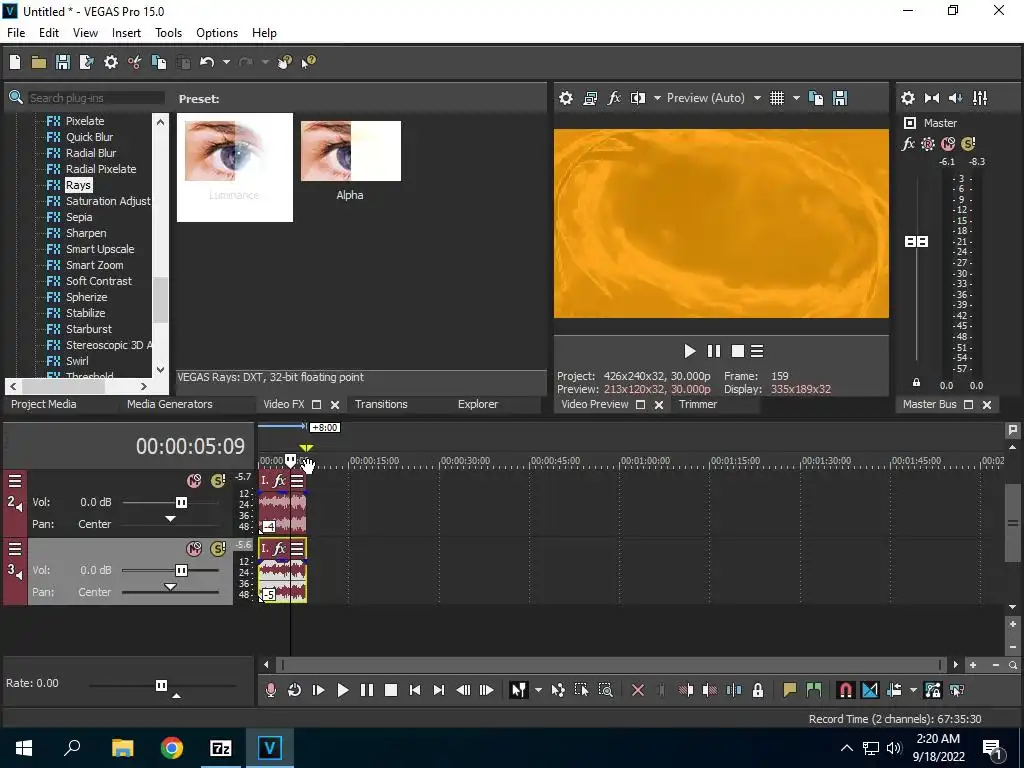Go to the start of the project
Viewport: 1024px width, 768px height.
[x=415, y=690]
